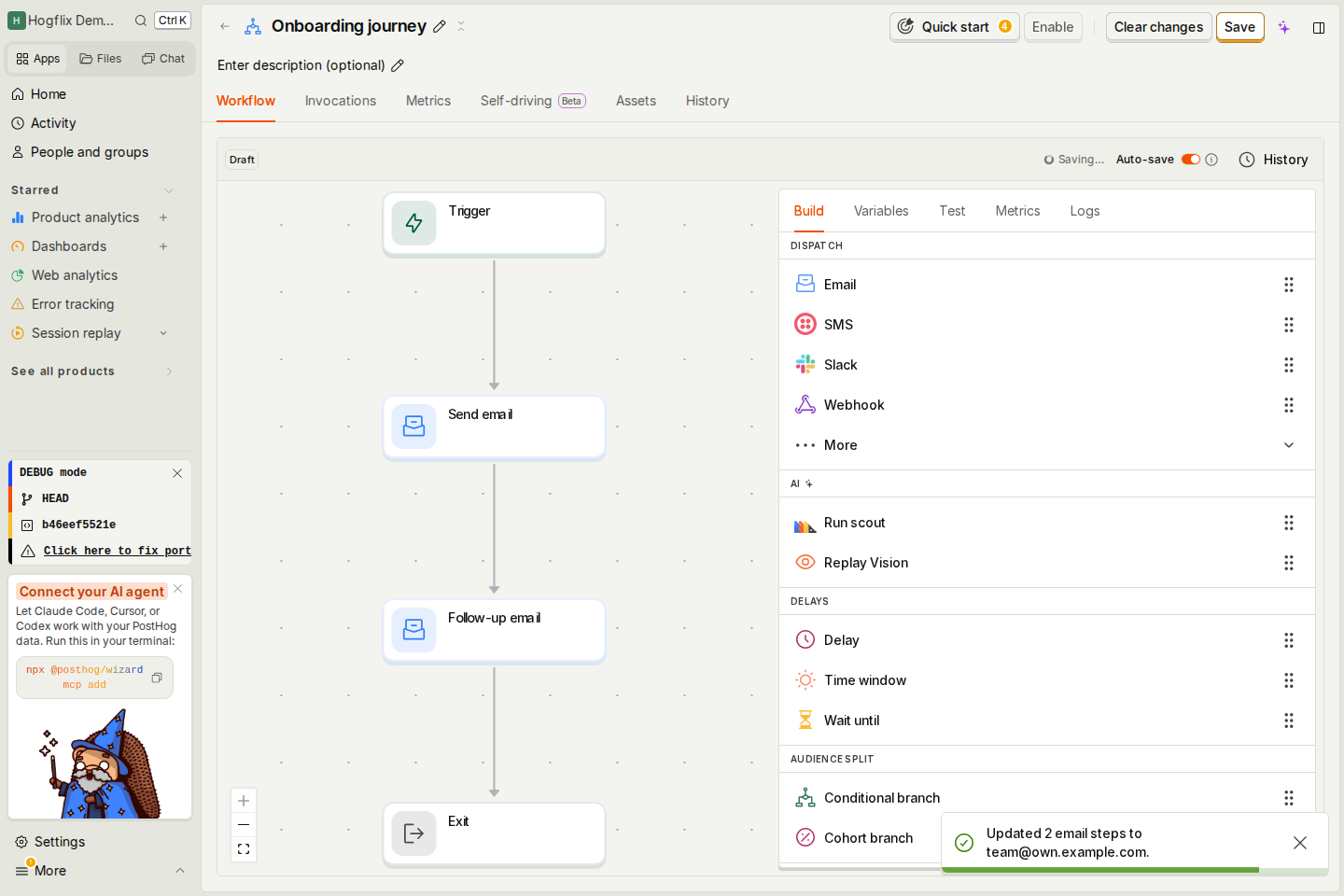Click the Run scout drag handle
1344x896 pixels.
pyautogui.click(x=1289, y=523)
